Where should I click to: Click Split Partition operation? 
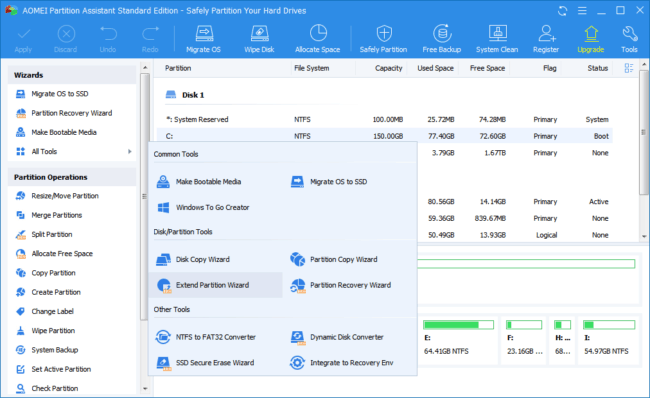(x=44, y=234)
